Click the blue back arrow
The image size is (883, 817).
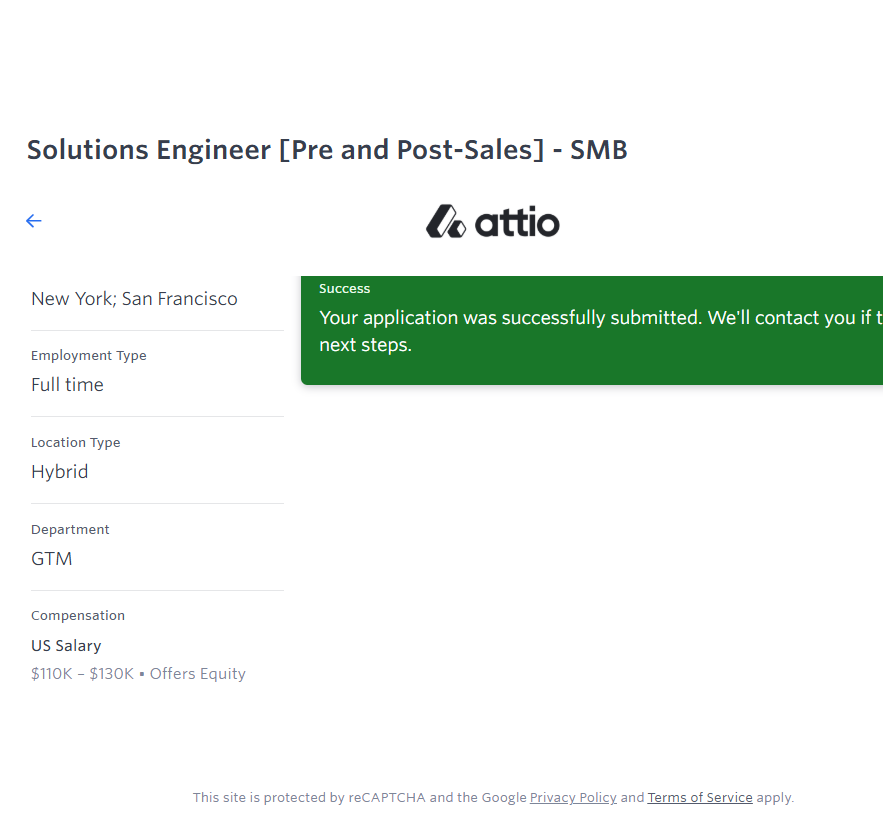pos(34,221)
